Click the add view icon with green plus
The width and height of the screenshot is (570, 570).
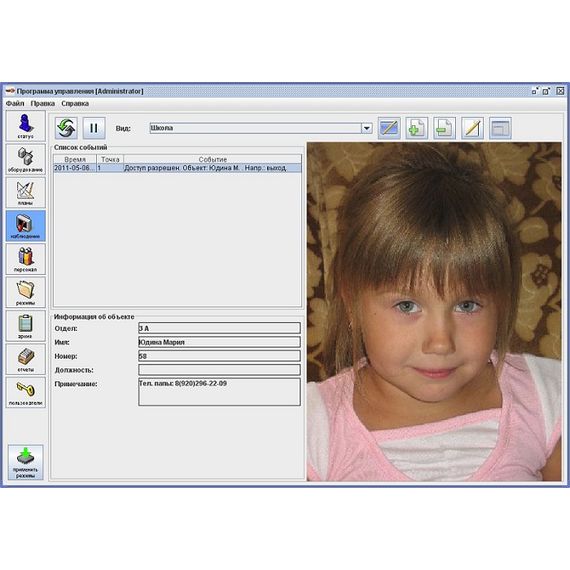[x=417, y=128]
